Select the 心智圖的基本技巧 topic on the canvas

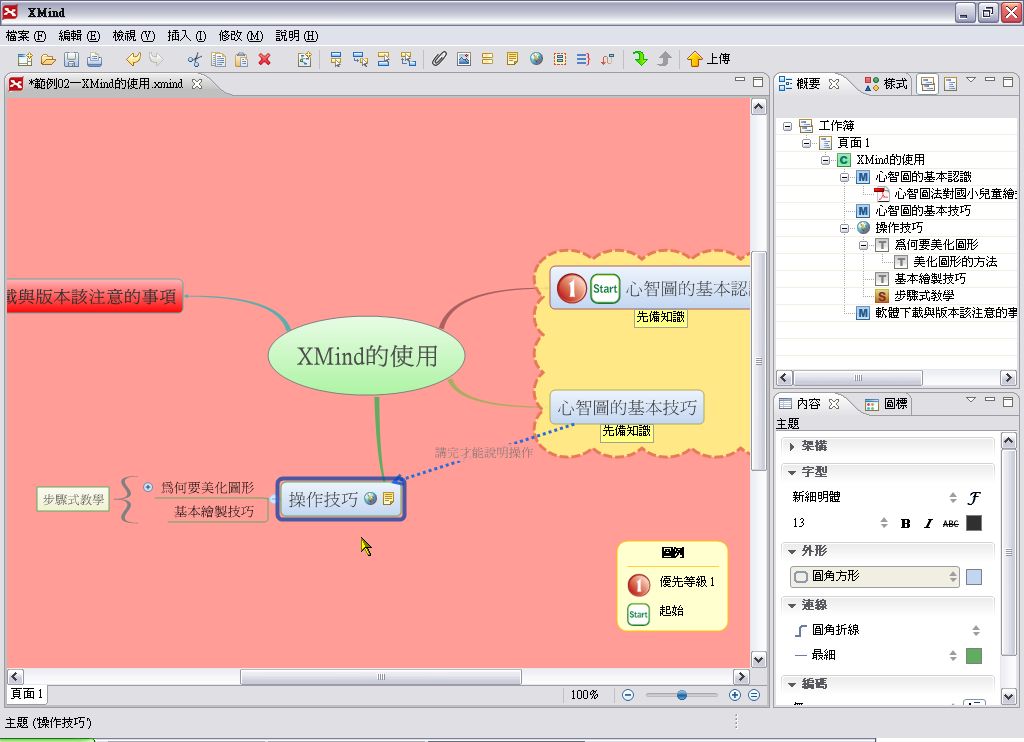tap(627, 408)
